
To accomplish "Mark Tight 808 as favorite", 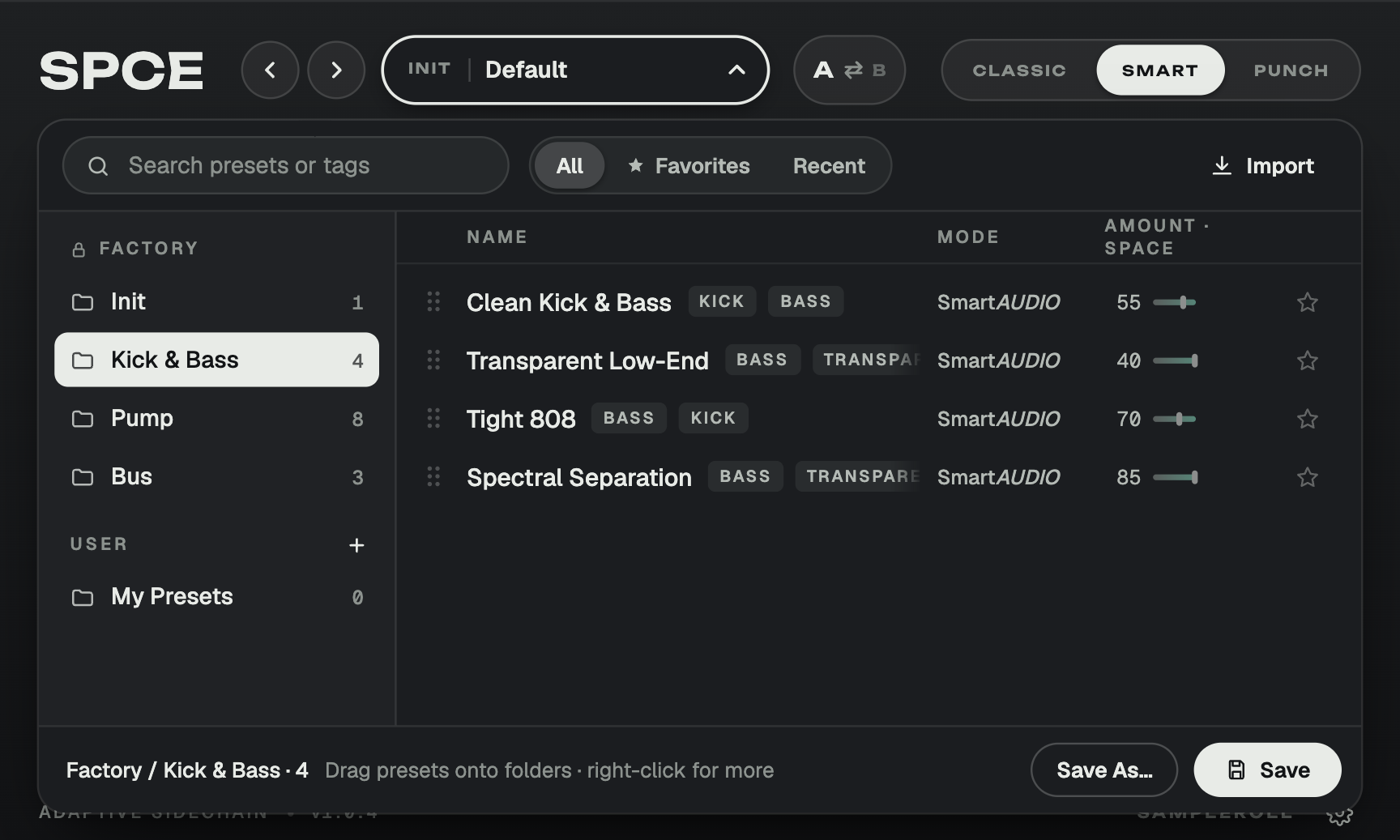I will pyautogui.click(x=1307, y=419).
